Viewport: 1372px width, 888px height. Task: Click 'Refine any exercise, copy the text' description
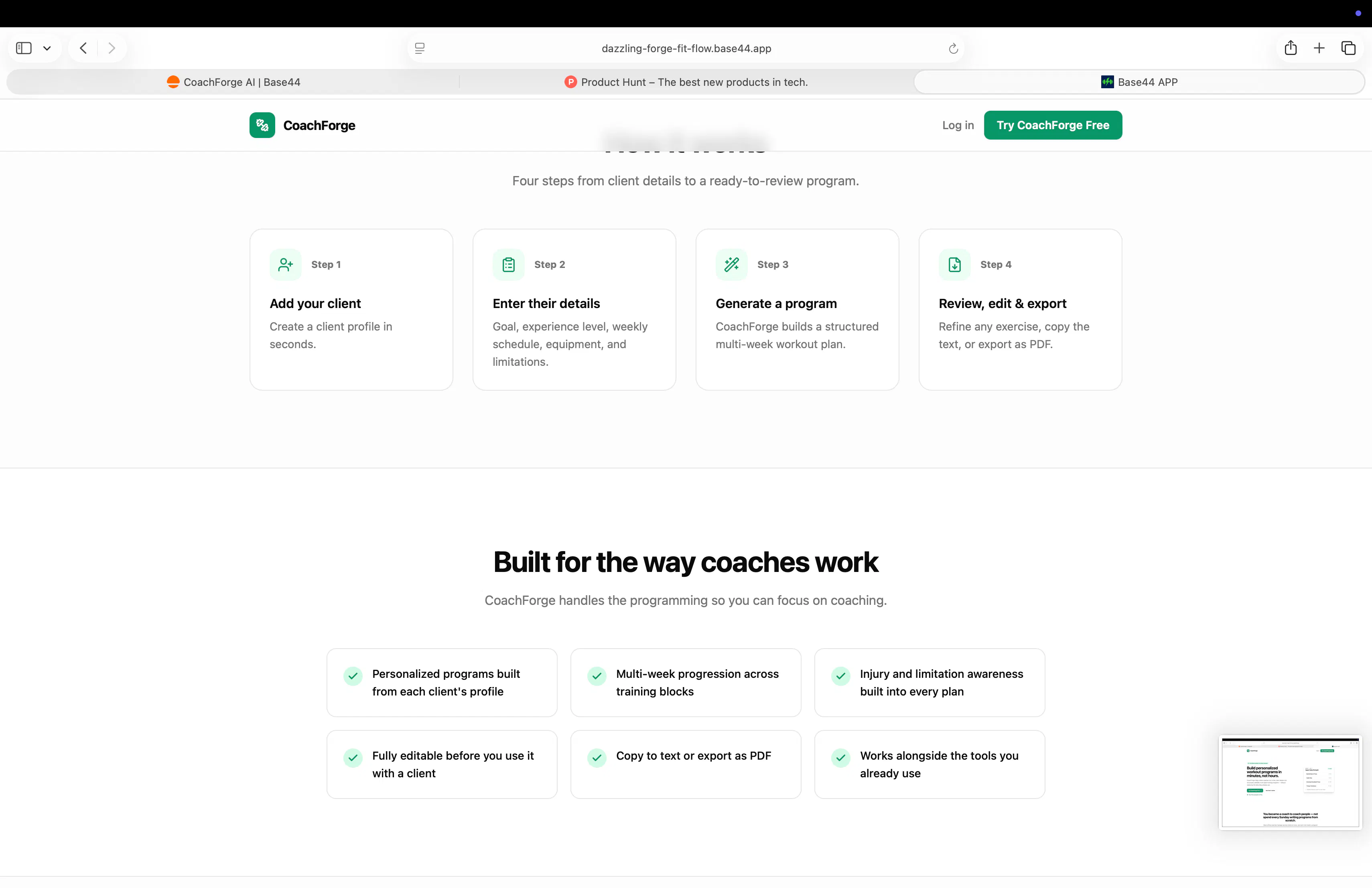point(1014,335)
